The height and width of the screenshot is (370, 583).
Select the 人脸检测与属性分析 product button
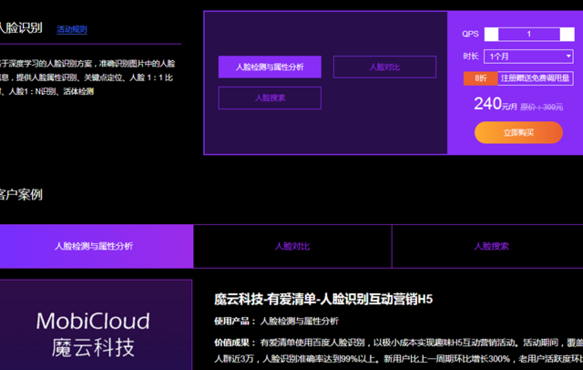[x=270, y=67]
